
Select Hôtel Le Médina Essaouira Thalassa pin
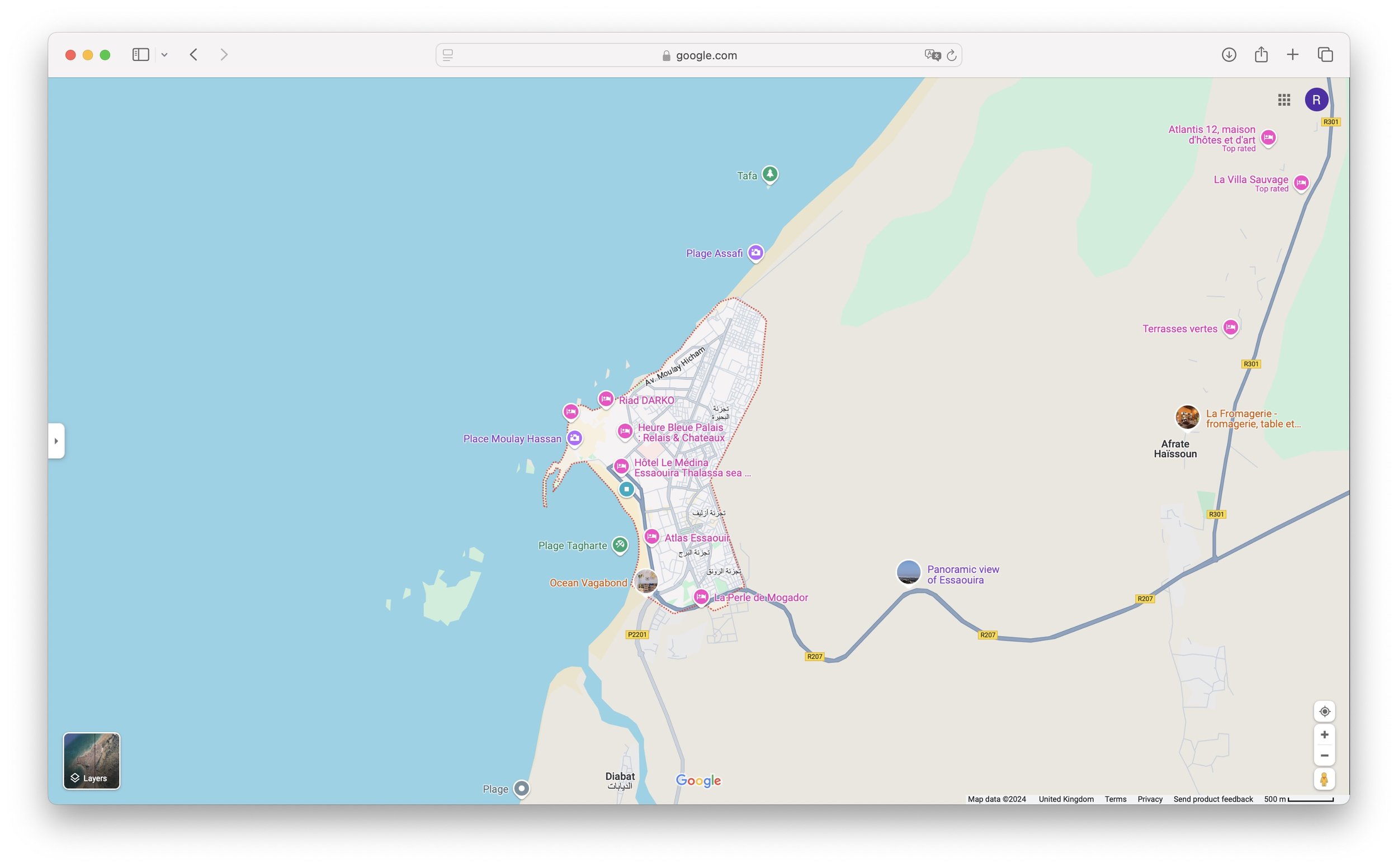click(x=621, y=466)
